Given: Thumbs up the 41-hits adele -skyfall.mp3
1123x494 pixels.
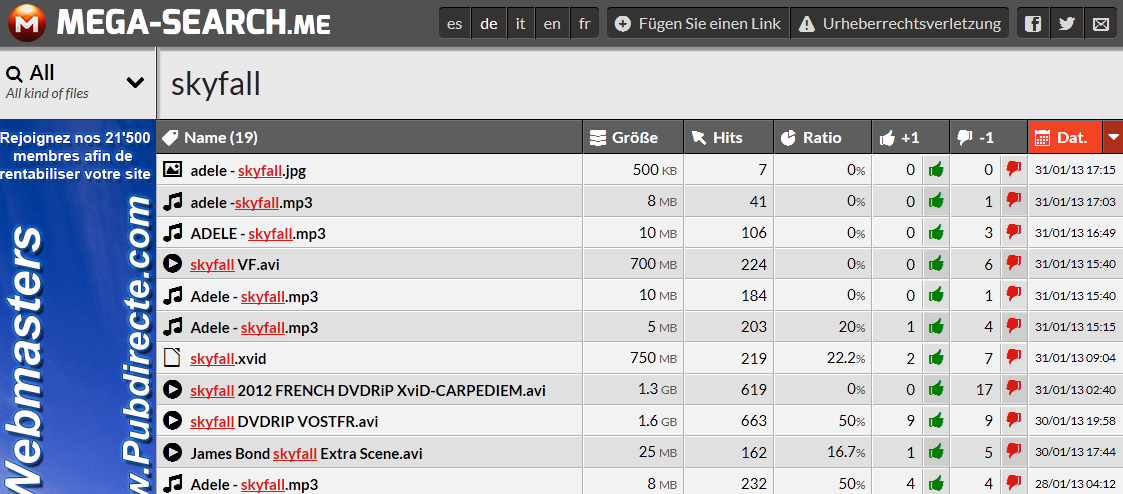Looking at the screenshot, I should [935, 201].
